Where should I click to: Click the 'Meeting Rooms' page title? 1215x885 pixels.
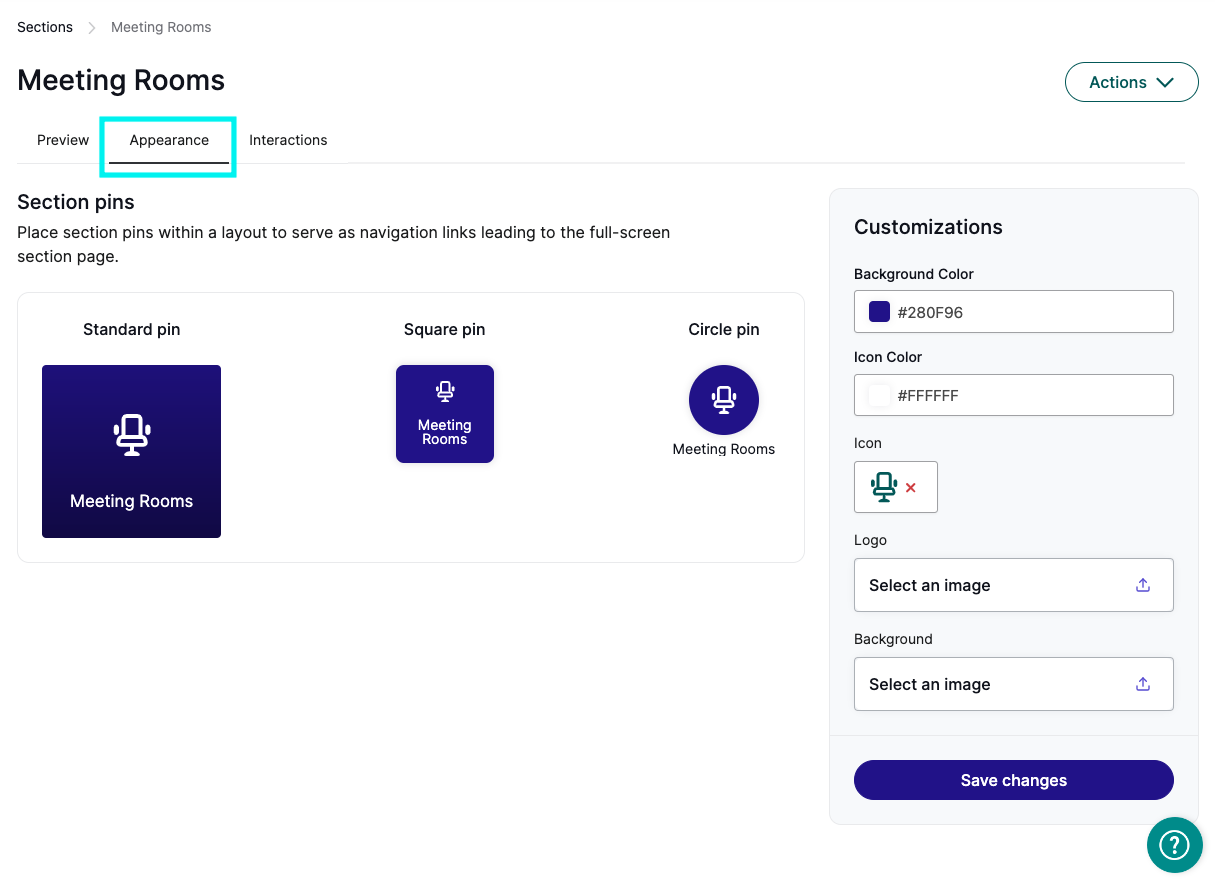(121, 80)
